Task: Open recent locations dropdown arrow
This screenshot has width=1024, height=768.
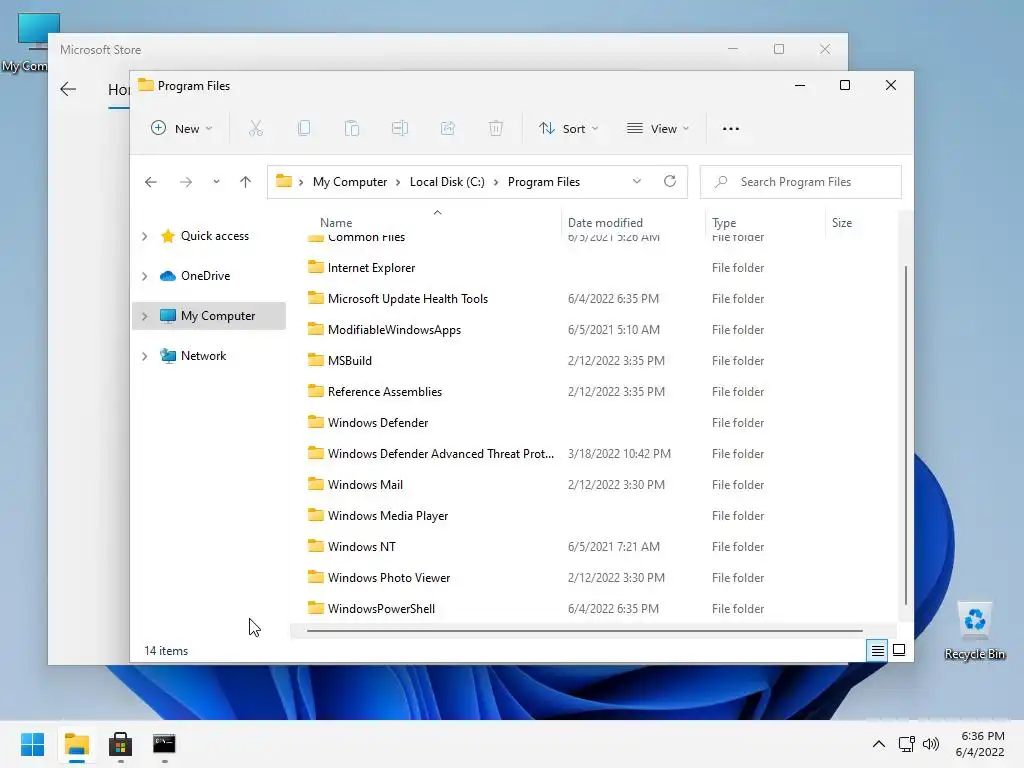Action: click(x=216, y=182)
